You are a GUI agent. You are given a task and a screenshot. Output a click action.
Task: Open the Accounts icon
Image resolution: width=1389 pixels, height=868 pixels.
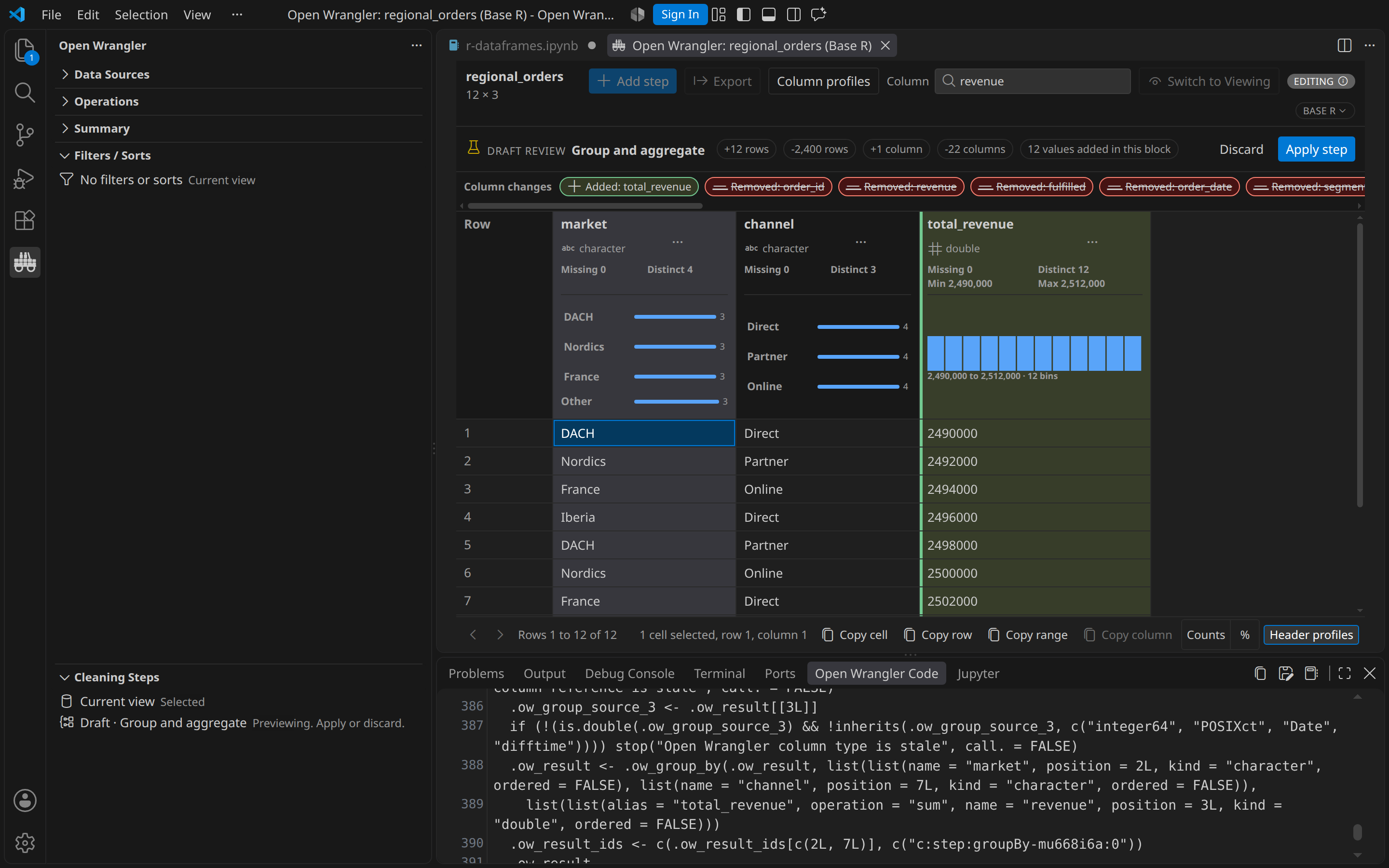pos(25,800)
